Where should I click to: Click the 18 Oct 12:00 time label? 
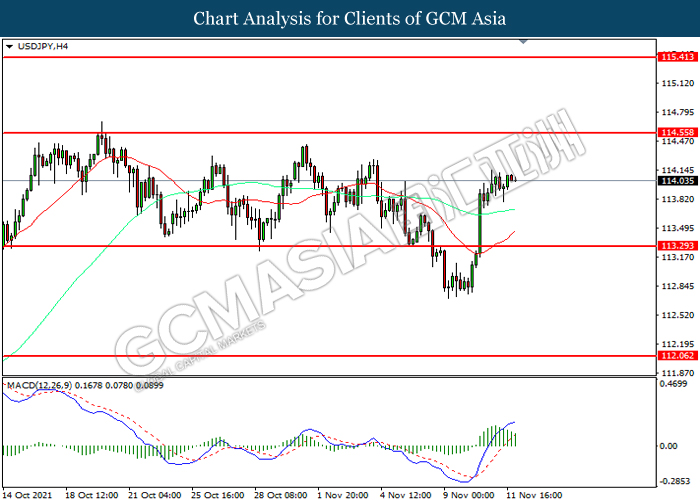[x=92, y=495]
